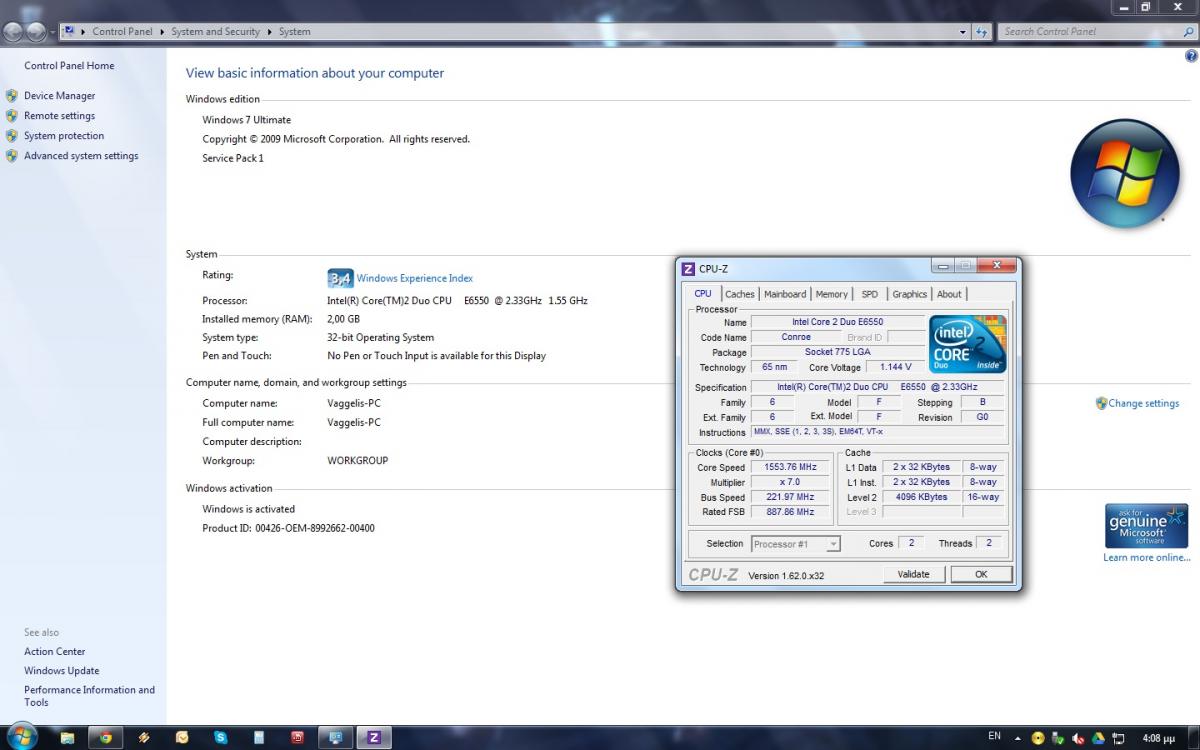Go back in the Control Panel window
1200x750 pixels.
click(14, 32)
